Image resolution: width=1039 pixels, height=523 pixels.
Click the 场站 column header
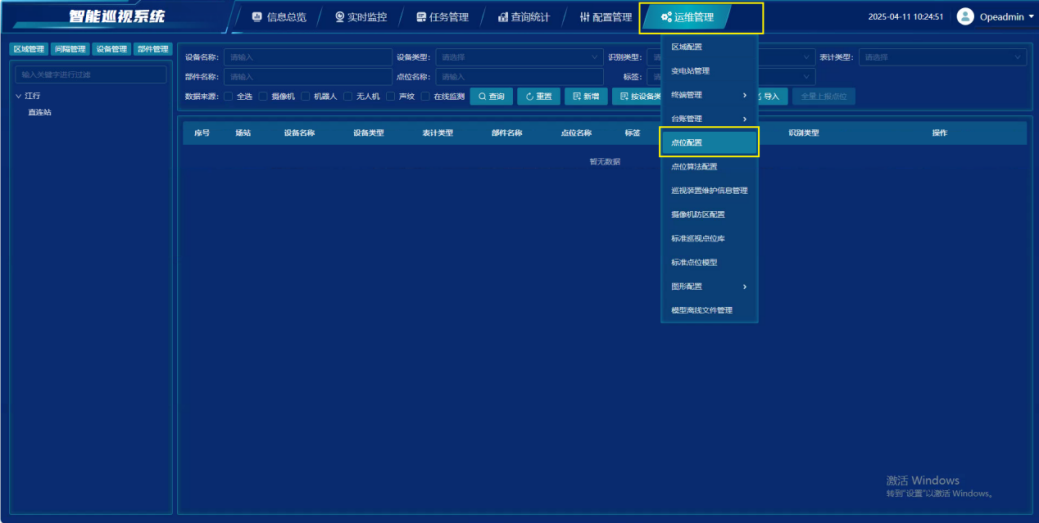coord(243,133)
